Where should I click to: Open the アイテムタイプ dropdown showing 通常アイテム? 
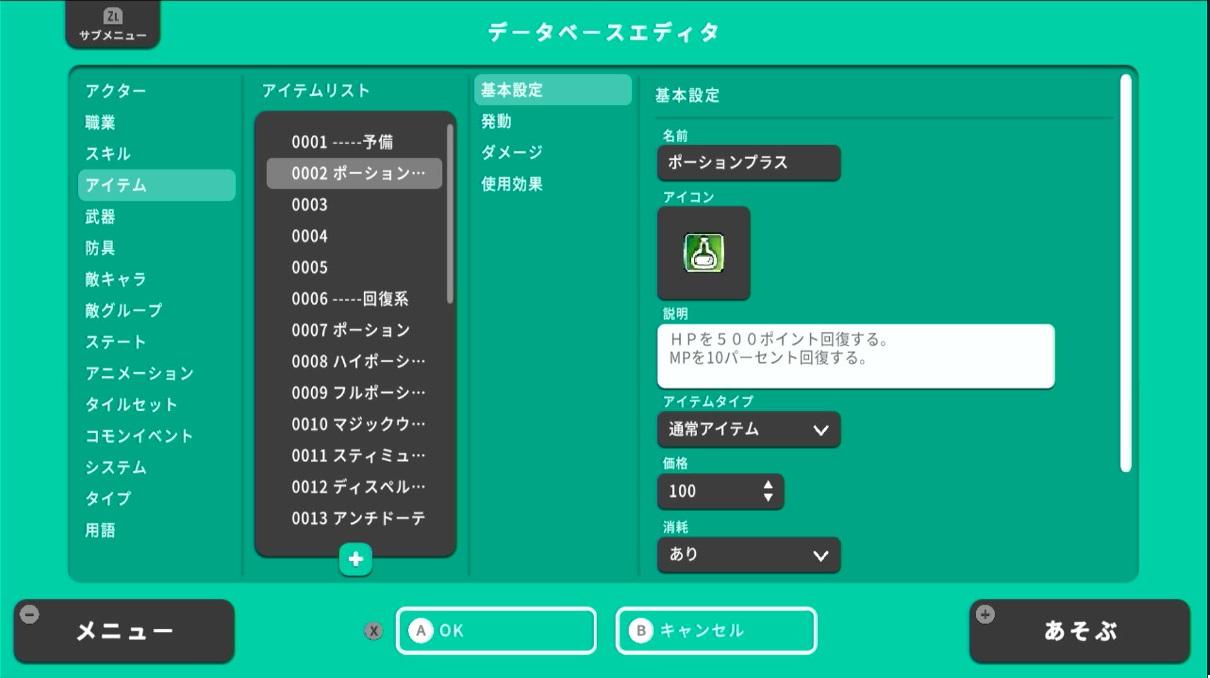click(748, 429)
